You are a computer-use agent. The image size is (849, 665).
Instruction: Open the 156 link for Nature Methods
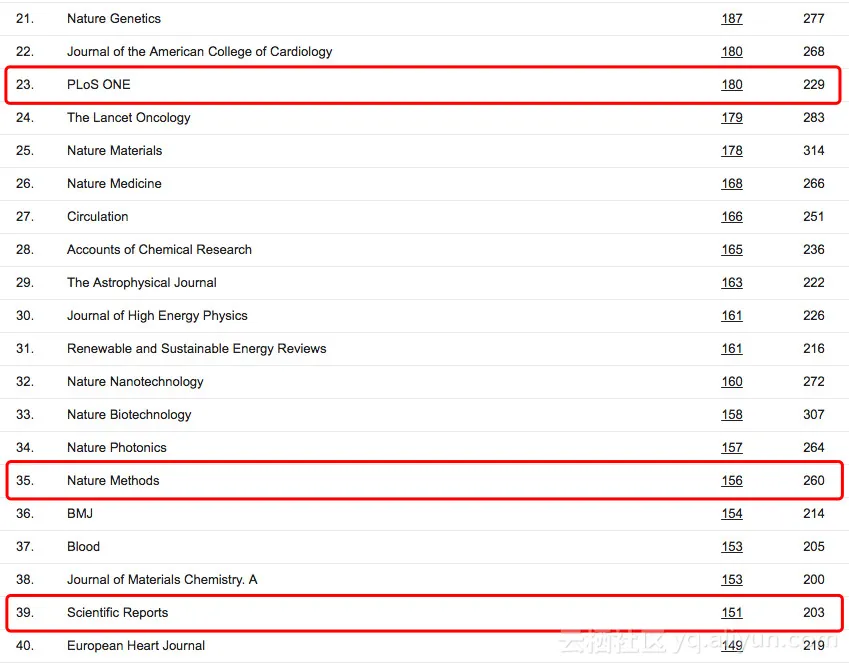[x=732, y=481]
